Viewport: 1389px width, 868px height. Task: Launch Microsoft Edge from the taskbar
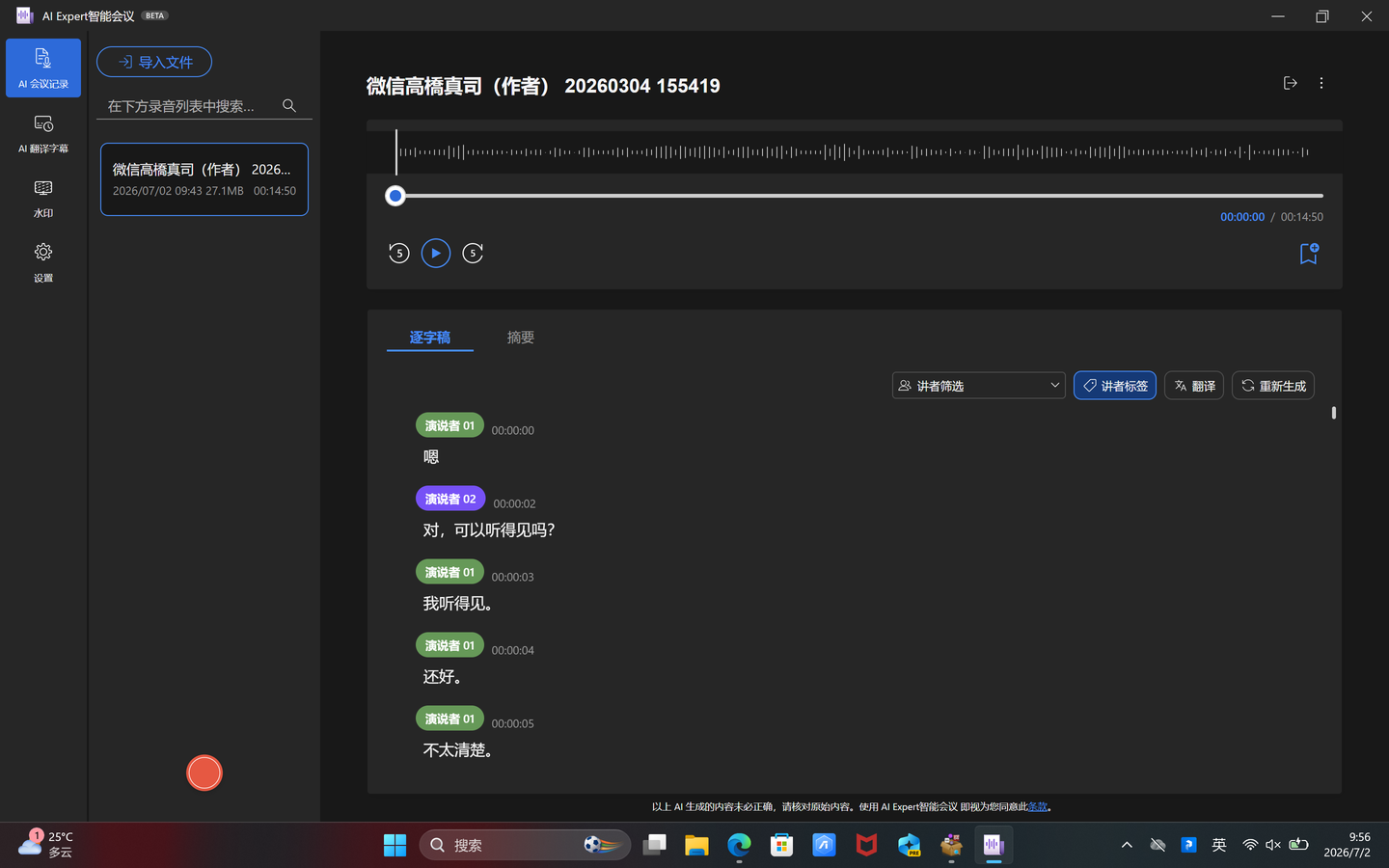tap(739, 845)
